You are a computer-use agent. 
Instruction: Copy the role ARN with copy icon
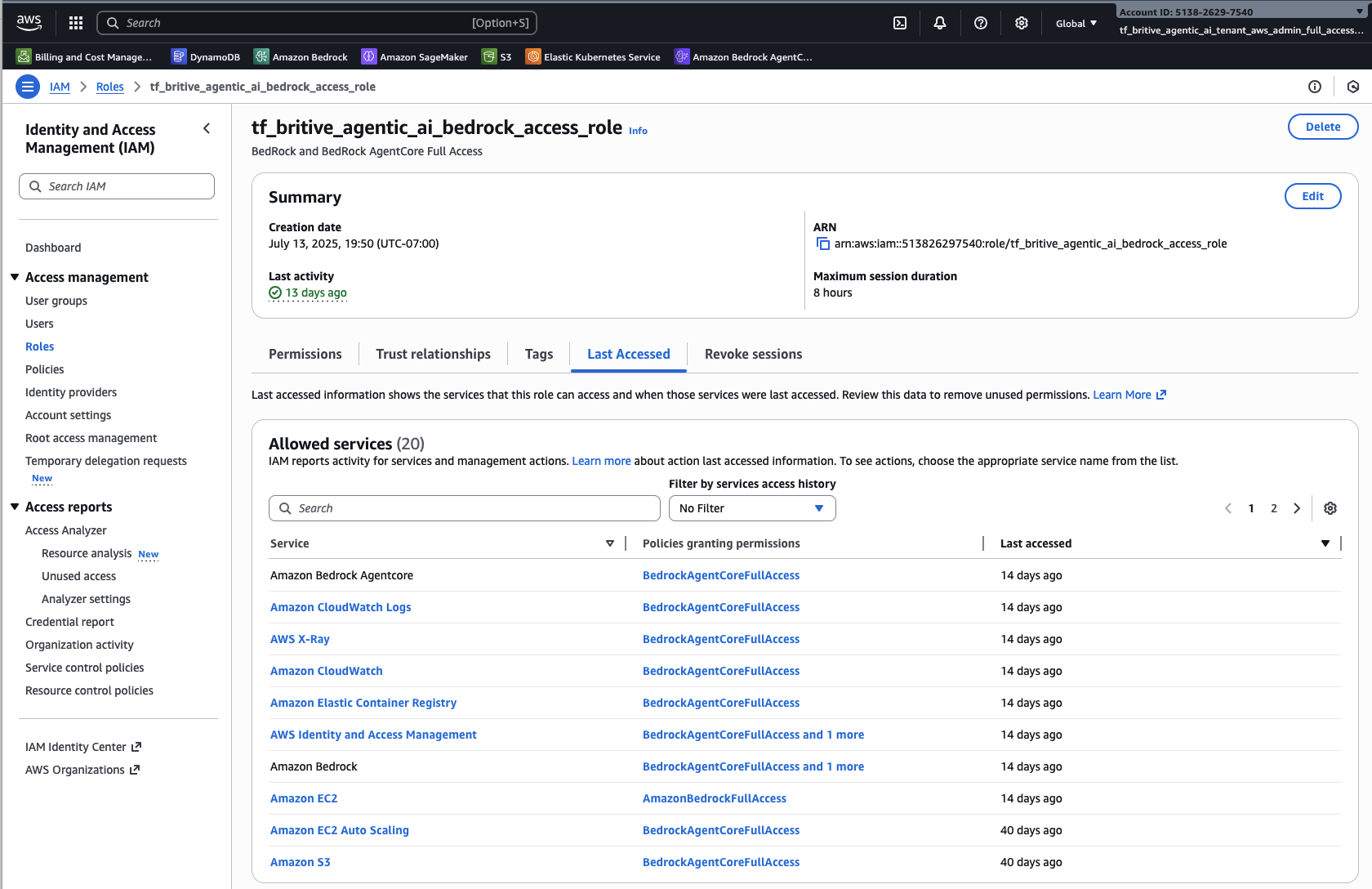point(823,244)
